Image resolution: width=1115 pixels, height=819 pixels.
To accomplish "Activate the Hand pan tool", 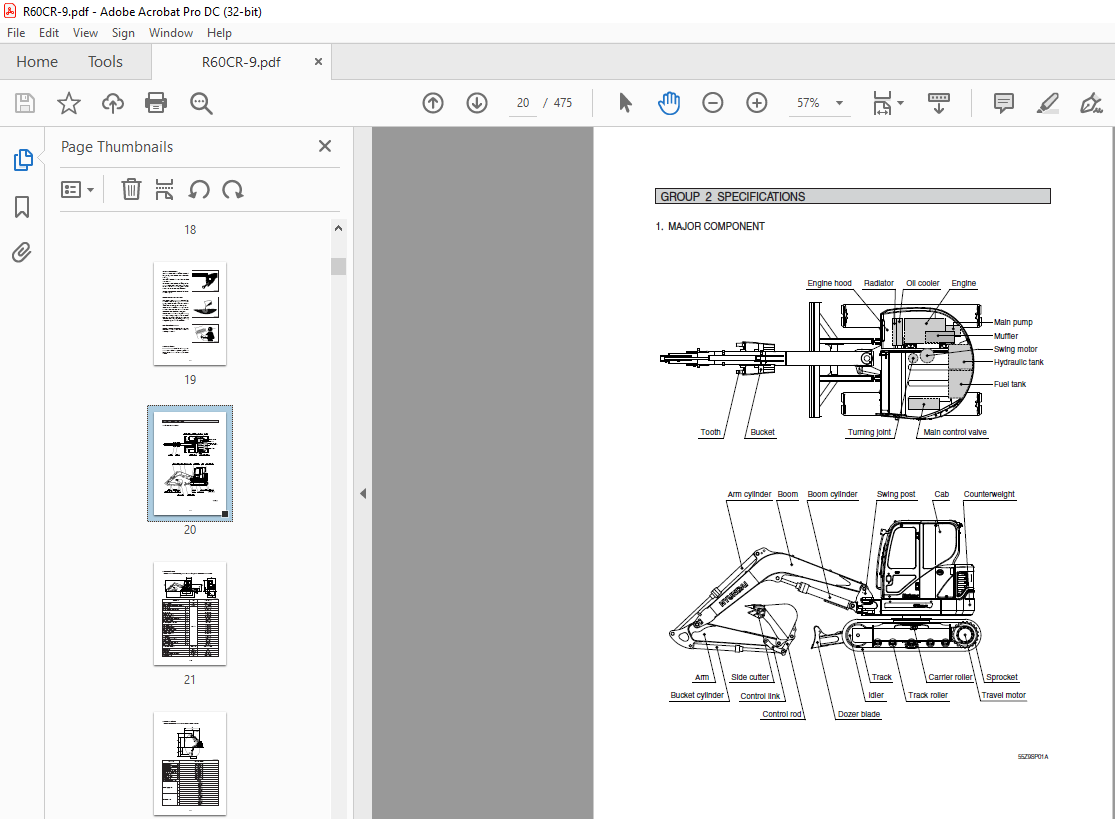I will [668, 103].
